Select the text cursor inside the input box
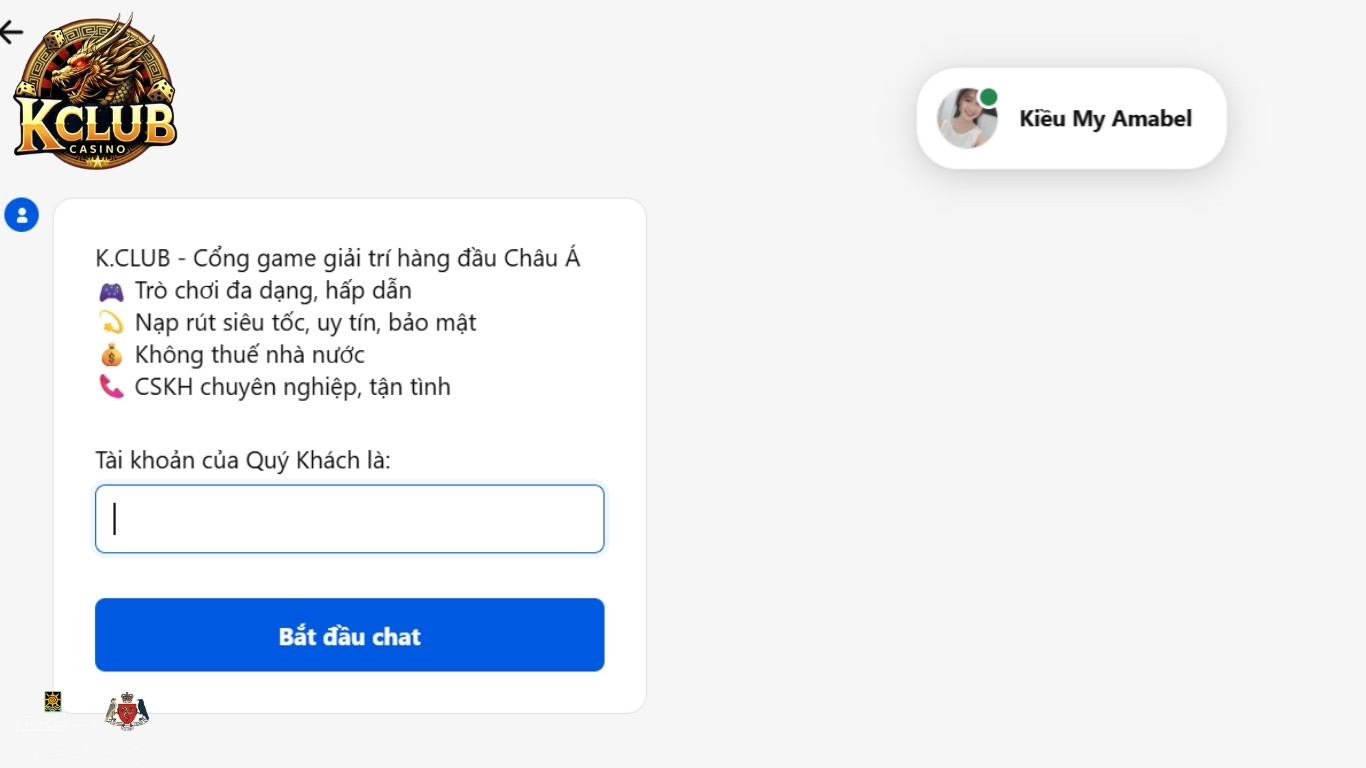 pyautogui.click(x=114, y=518)
